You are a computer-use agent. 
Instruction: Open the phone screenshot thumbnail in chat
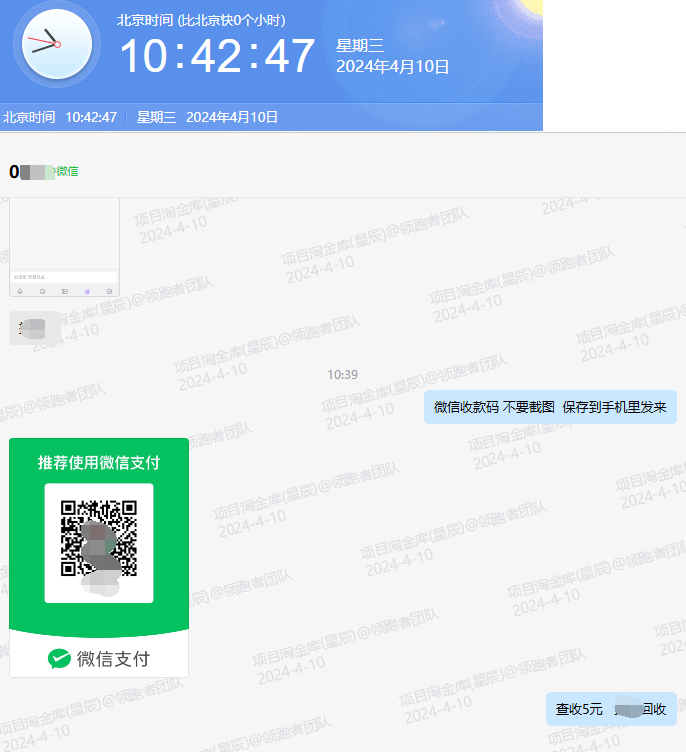(x=64, y=247)
